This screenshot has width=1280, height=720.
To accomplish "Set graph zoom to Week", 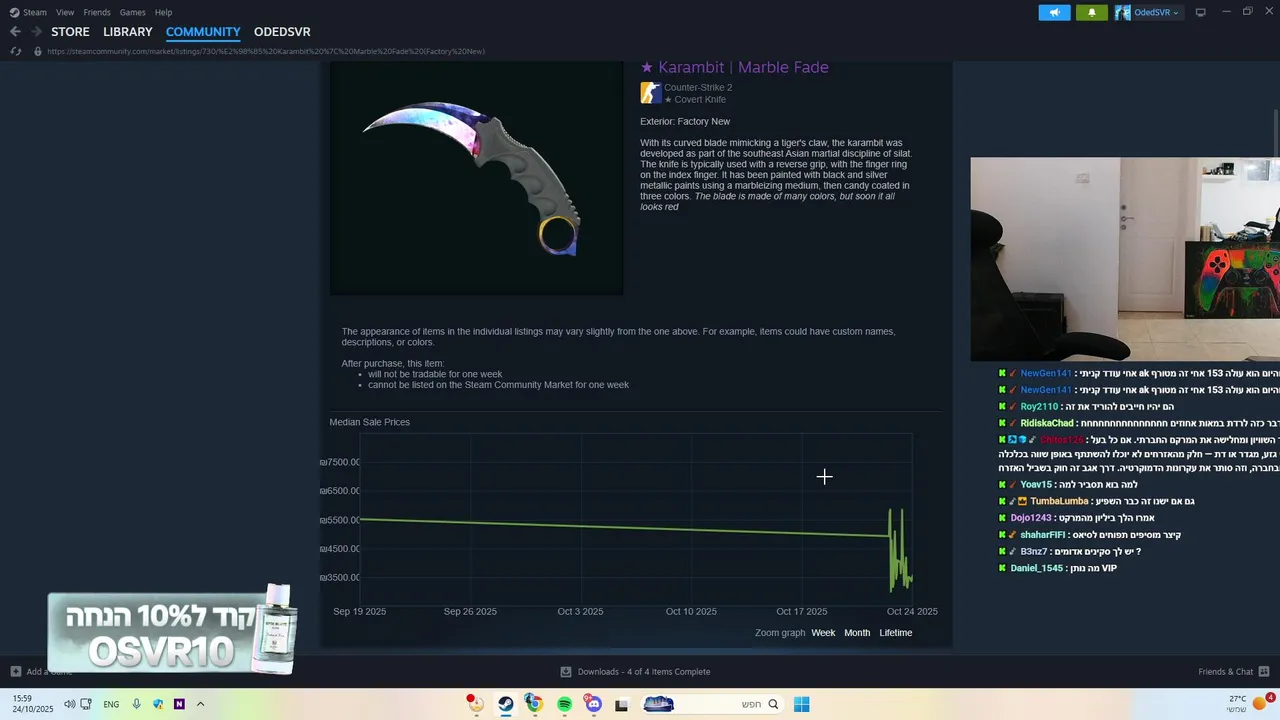I will click(823, 633).
